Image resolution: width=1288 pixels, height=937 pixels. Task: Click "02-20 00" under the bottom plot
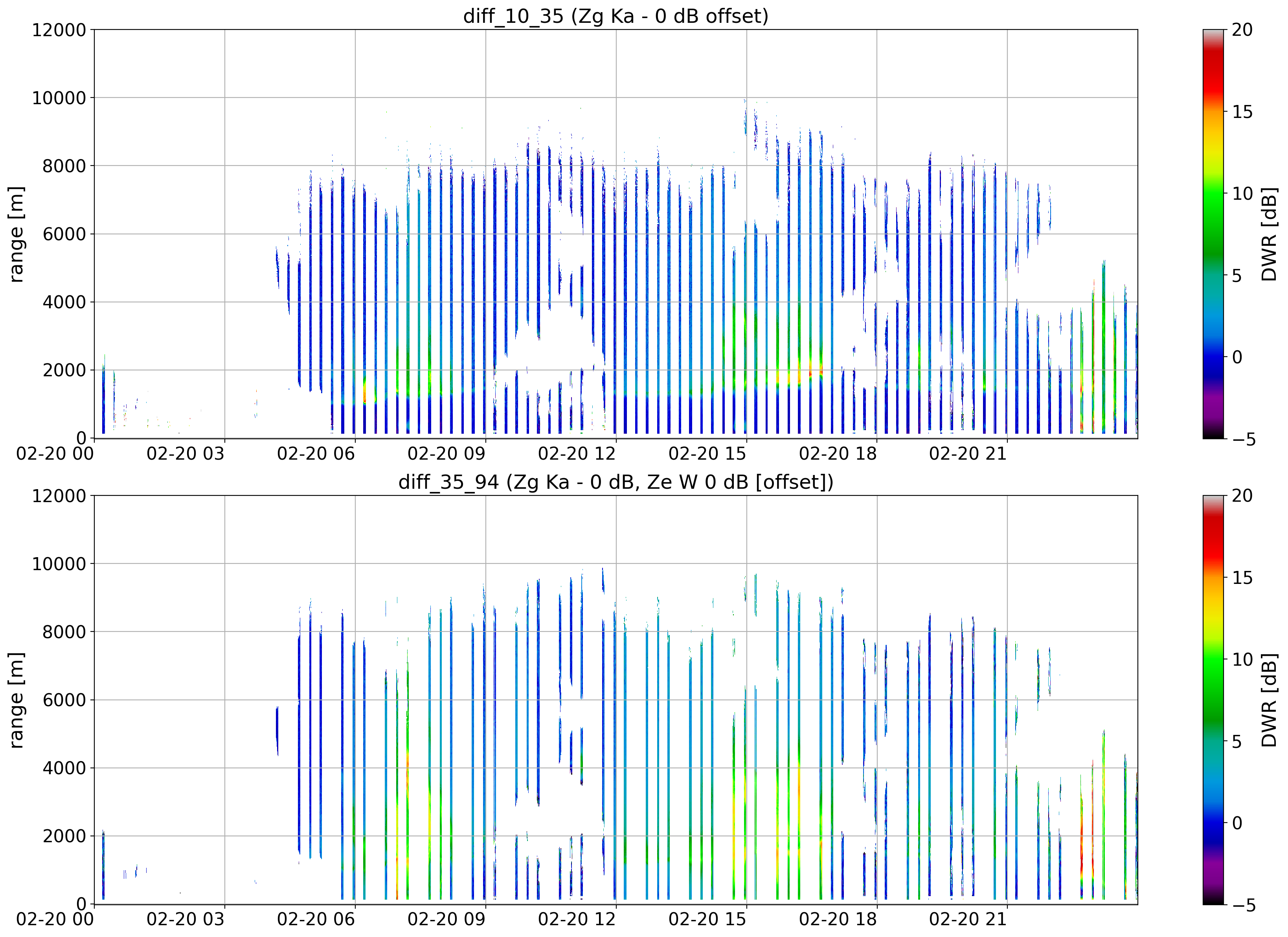point(55,919)
